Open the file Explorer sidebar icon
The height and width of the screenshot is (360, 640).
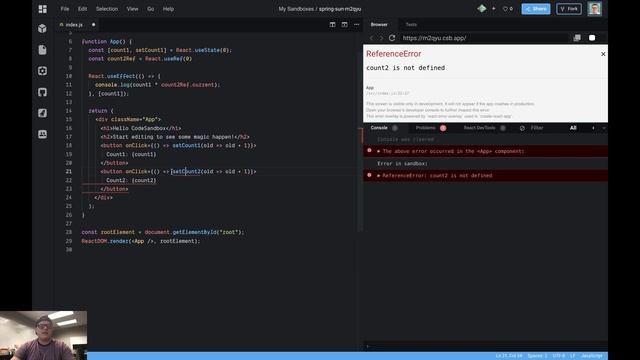pyautogui.click(x=42, y=50)
